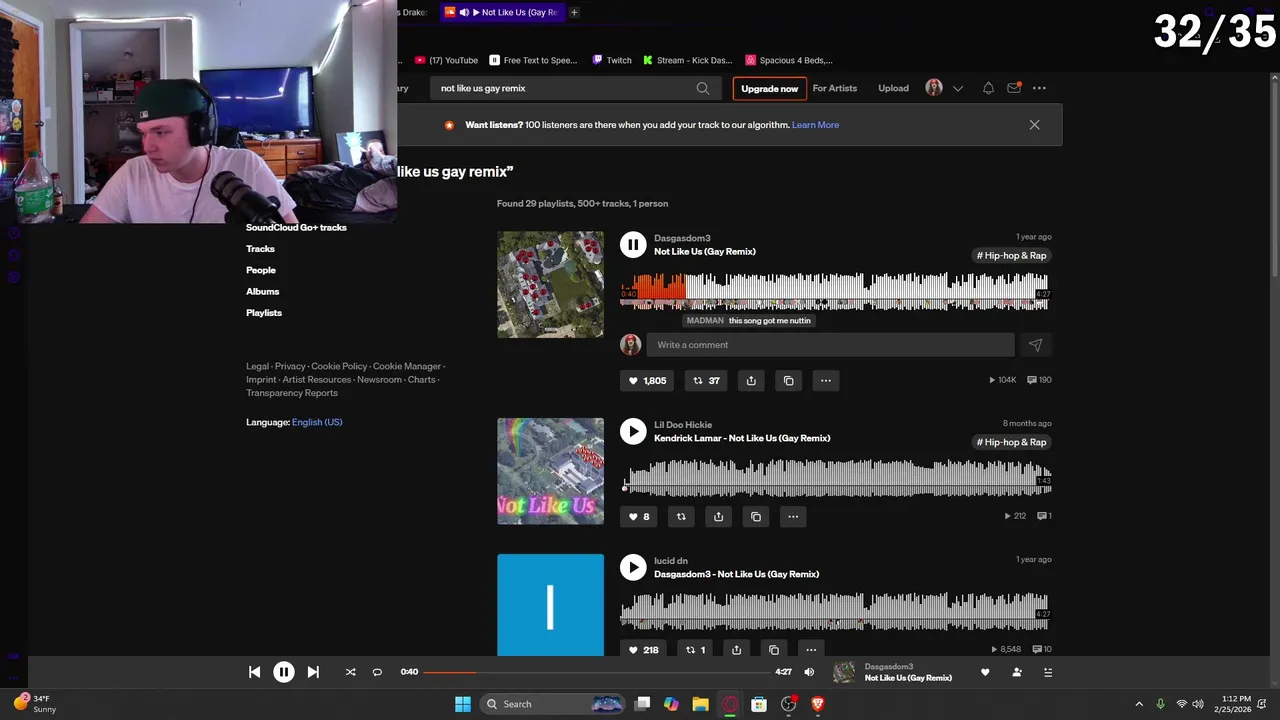Viewport: 1280px width, 720px height.
Task: Click Learn More in the listeners banner
Action: (x=815, y=125)
